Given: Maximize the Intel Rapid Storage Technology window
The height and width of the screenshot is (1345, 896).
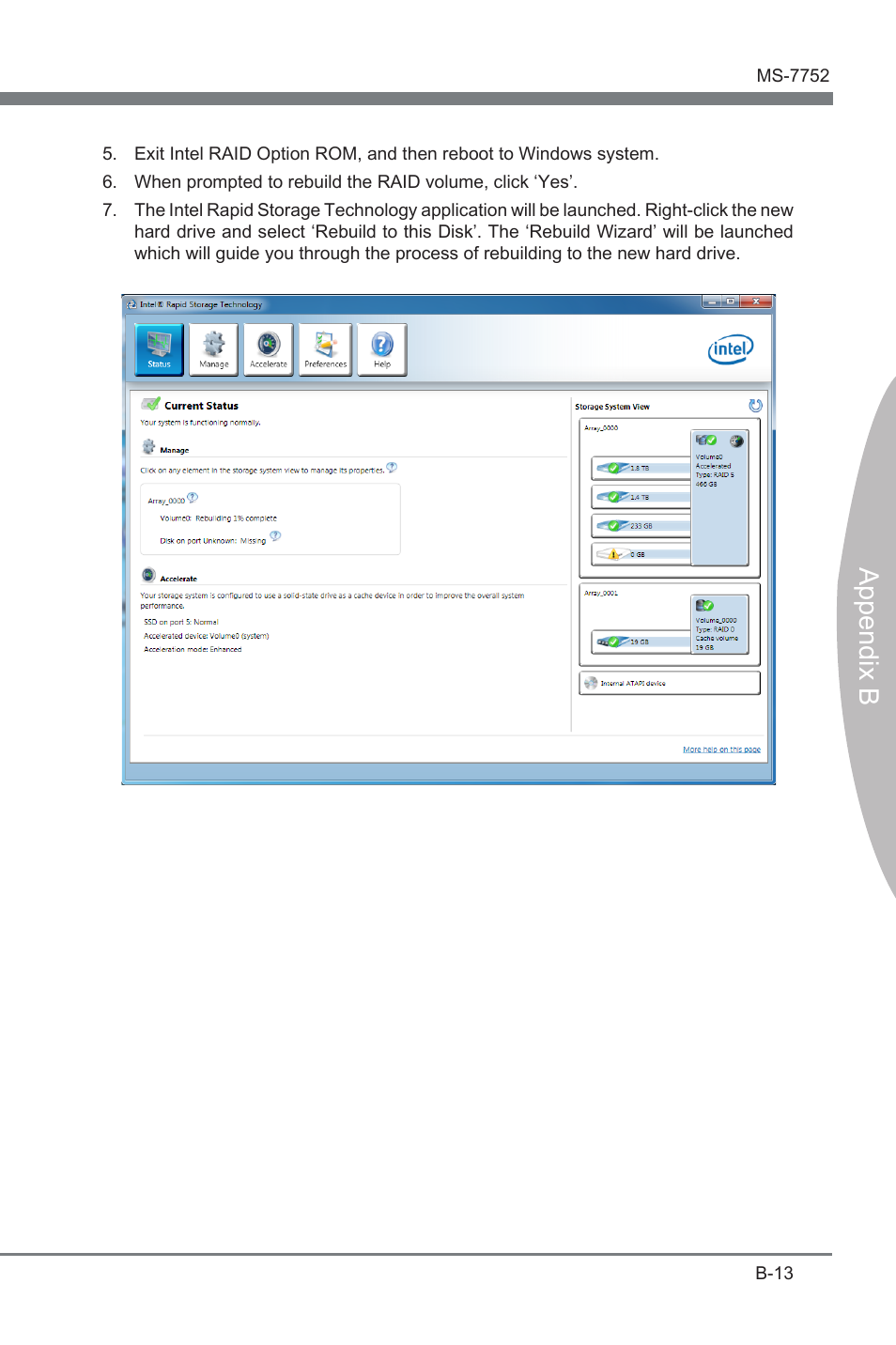Looking at the screenshot, I should (730, 301).
